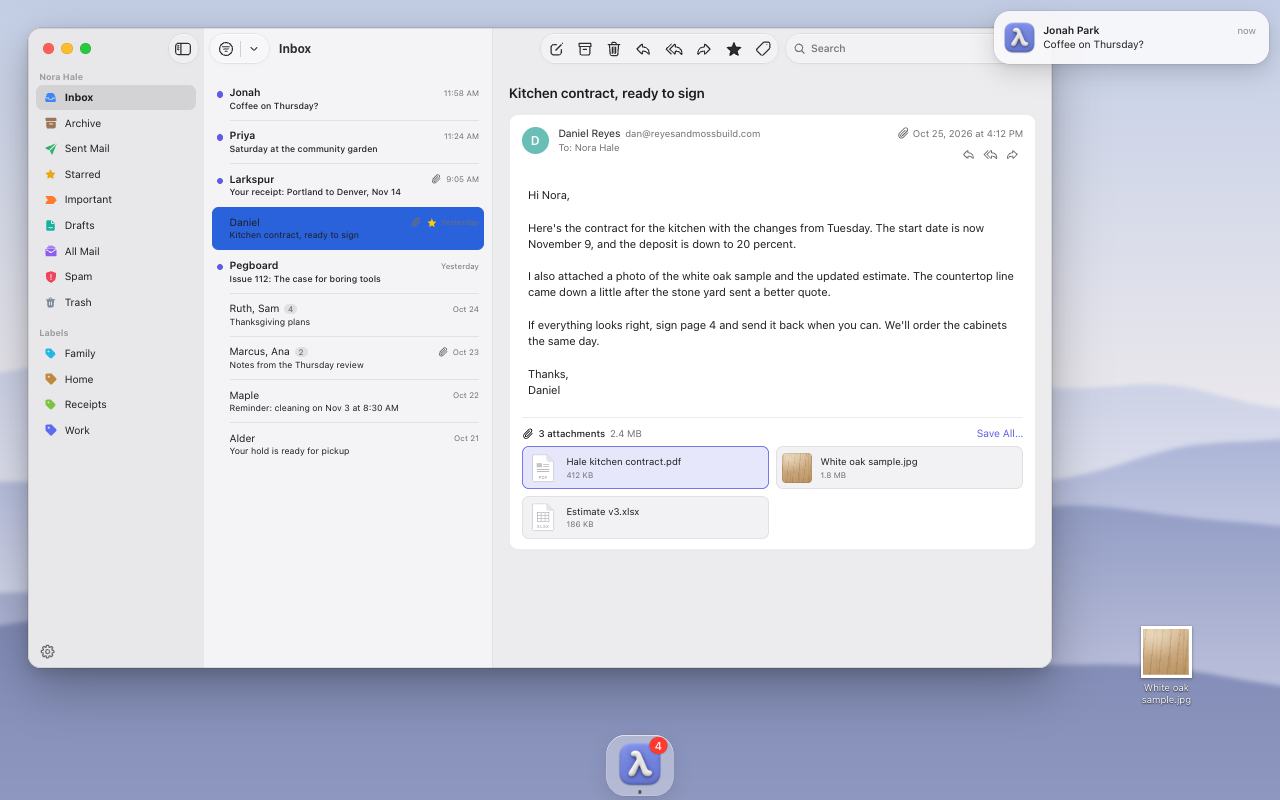Toggle the star on Daniel's list row

(432, 223)
